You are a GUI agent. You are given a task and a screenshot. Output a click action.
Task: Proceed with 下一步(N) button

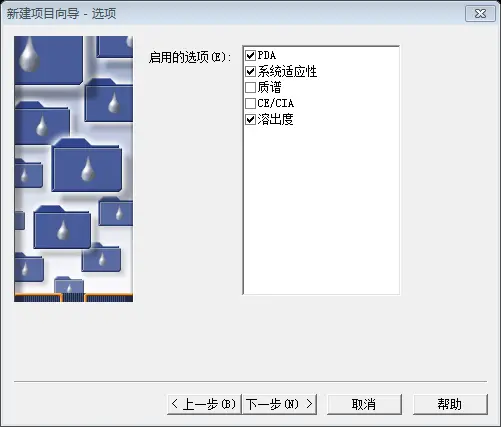tap(279, 404)
